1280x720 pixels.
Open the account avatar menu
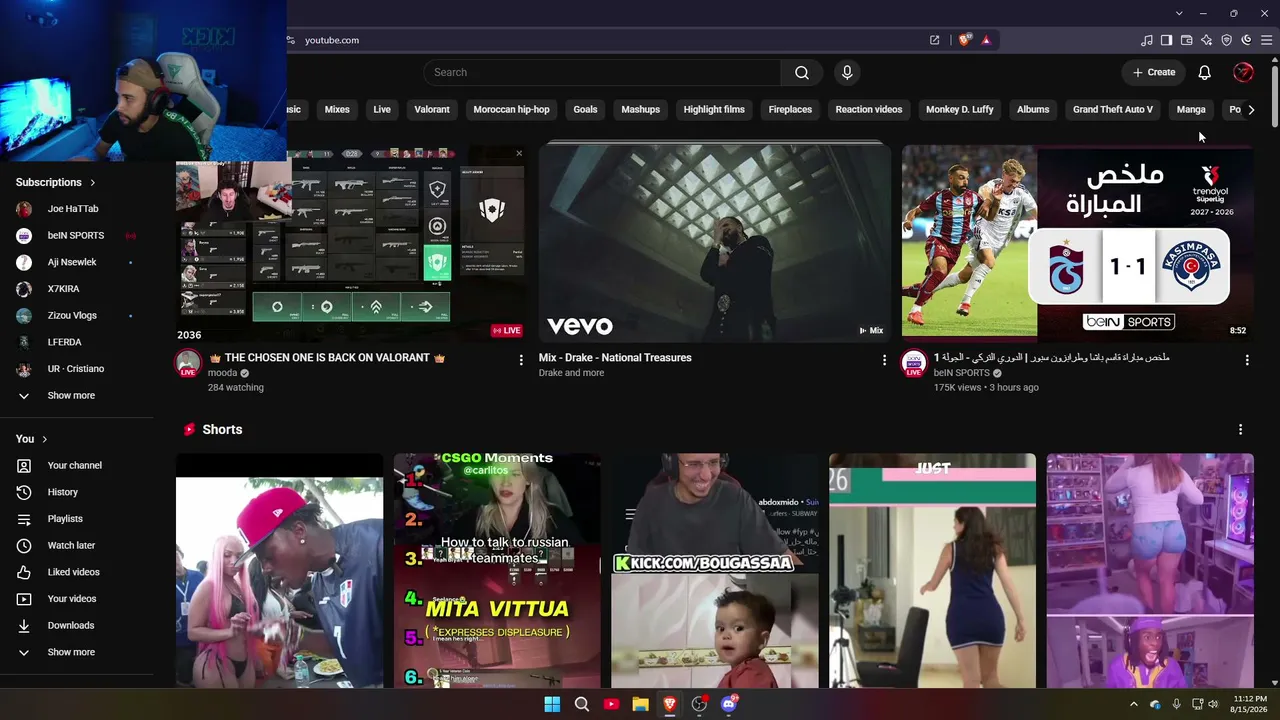[1244, 72]
